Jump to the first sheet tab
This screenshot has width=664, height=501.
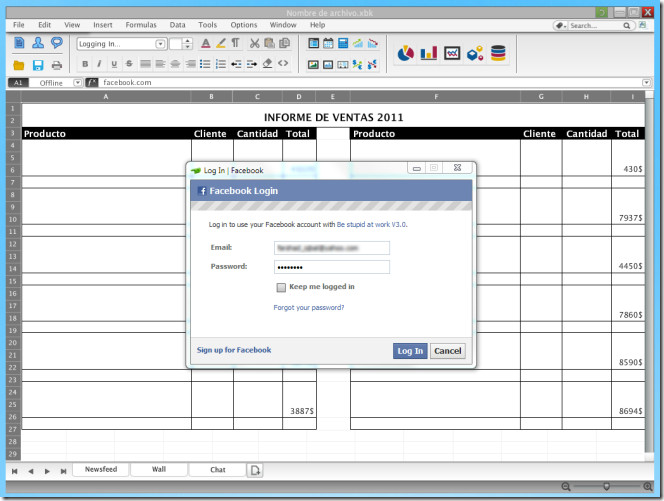[x=14, y=471]
